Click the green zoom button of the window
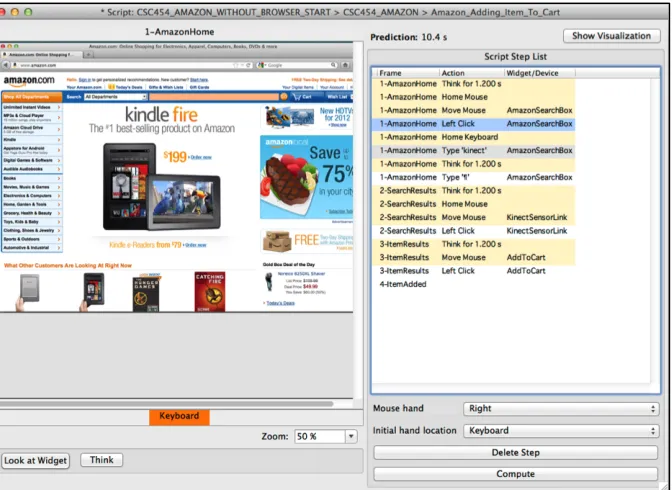This screenshot has height=490, width=672. [x=28, y=12]
